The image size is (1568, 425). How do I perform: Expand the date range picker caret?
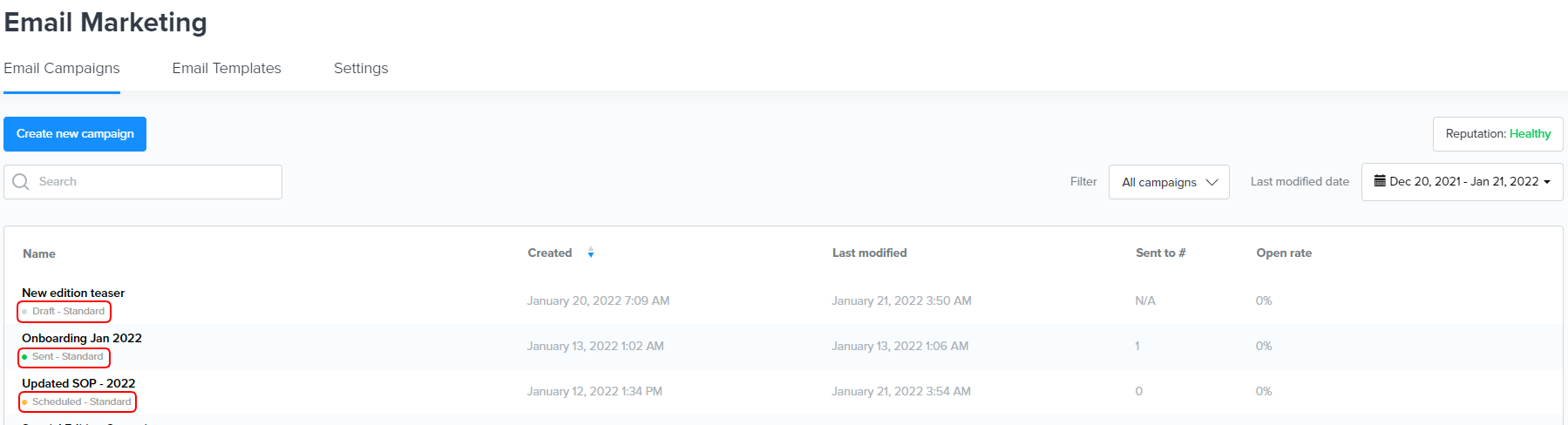pos(1547,182)
